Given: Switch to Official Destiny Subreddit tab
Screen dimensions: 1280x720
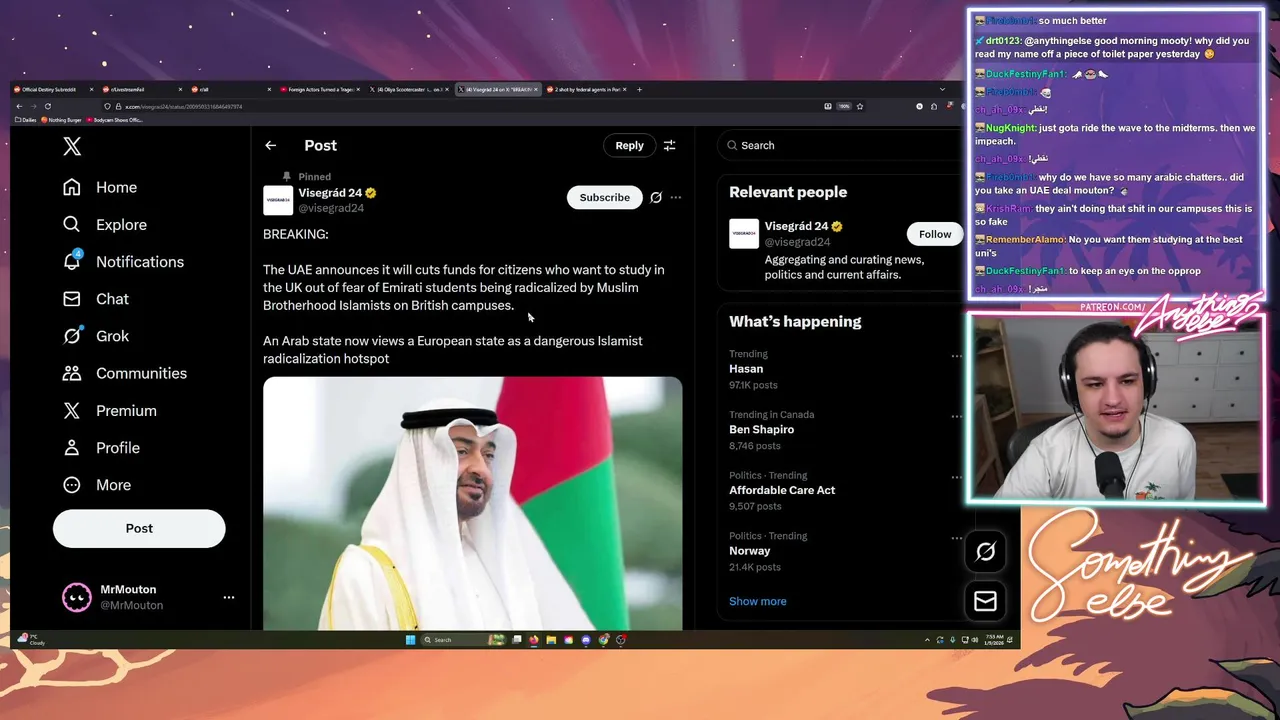Looking at the screenshot, I should click(x=52, y=89).
